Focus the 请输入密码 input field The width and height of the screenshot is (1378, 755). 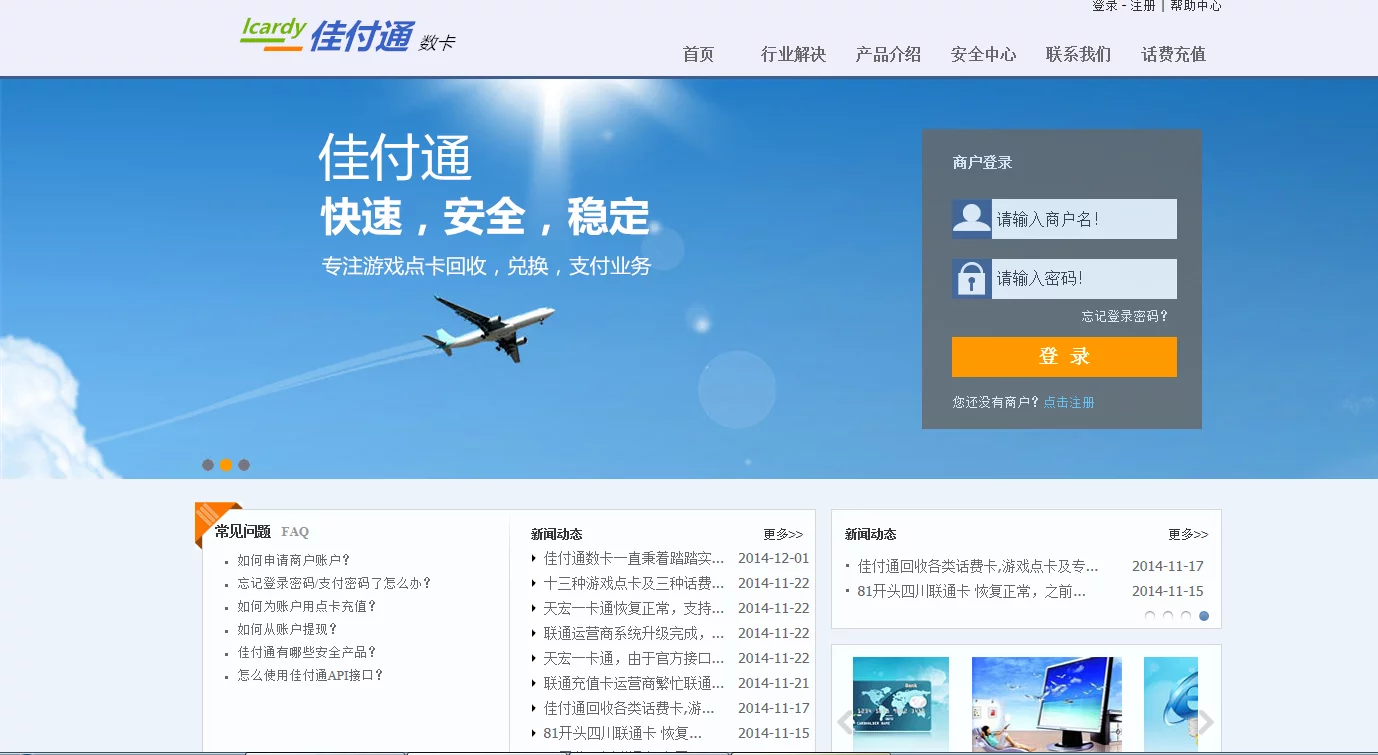pos(1084,279)
